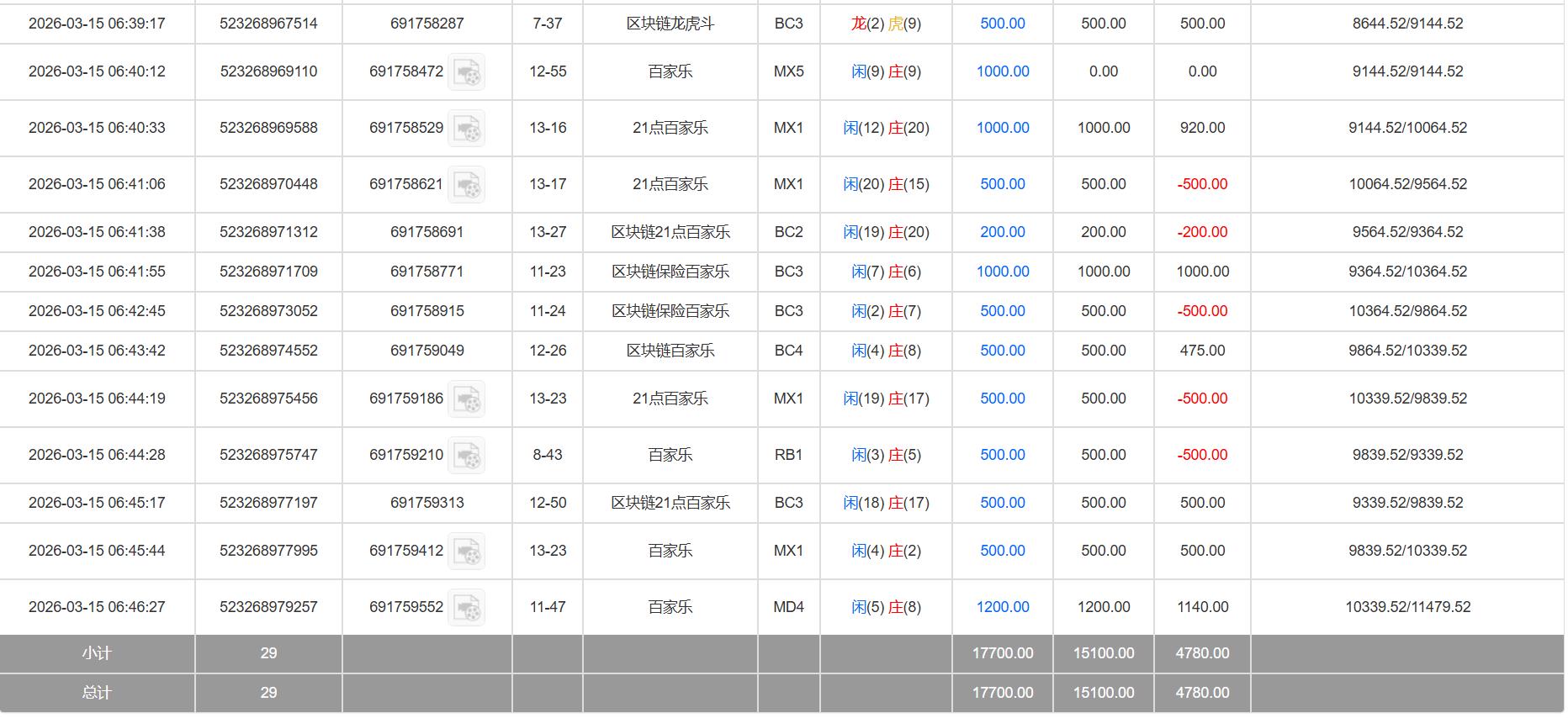Launch replay video icon for round 691759412
Viewport: 1568px width, 718px height.
click(466, 552)
